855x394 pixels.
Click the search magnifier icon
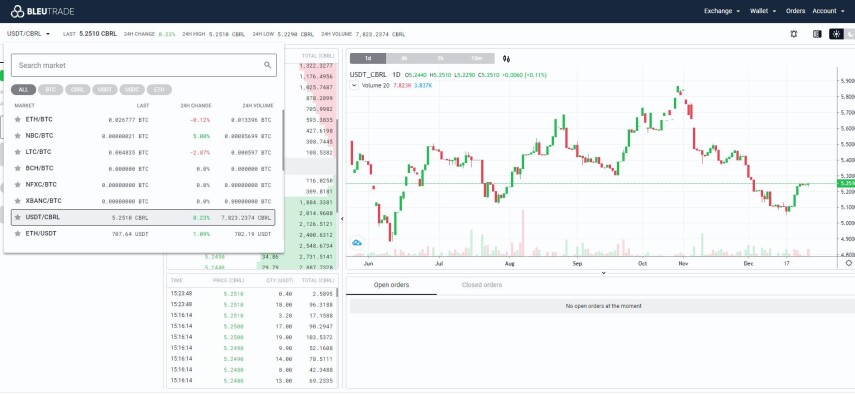pyautogui.click(x=268, y=65)
